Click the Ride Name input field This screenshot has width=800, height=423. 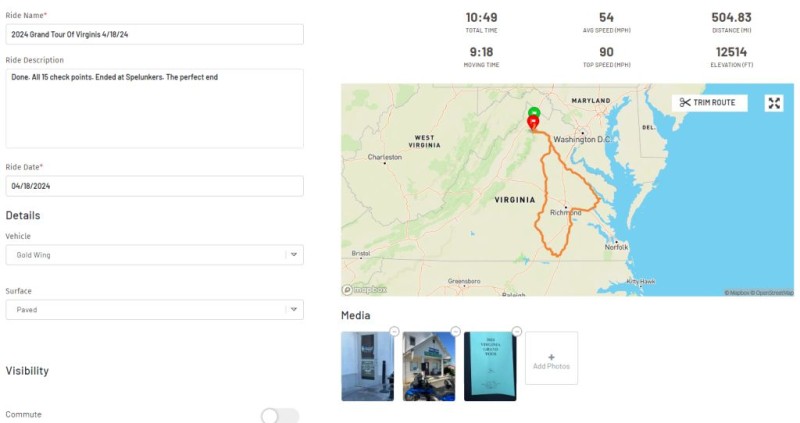click(154, 34)
